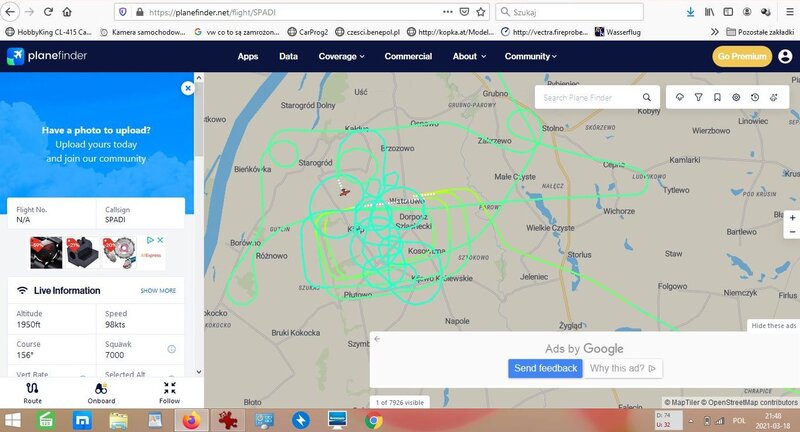Open the Windows Start button
This screenshot has height=432, width=800.
pyautogui.click(x=12, y=421)
